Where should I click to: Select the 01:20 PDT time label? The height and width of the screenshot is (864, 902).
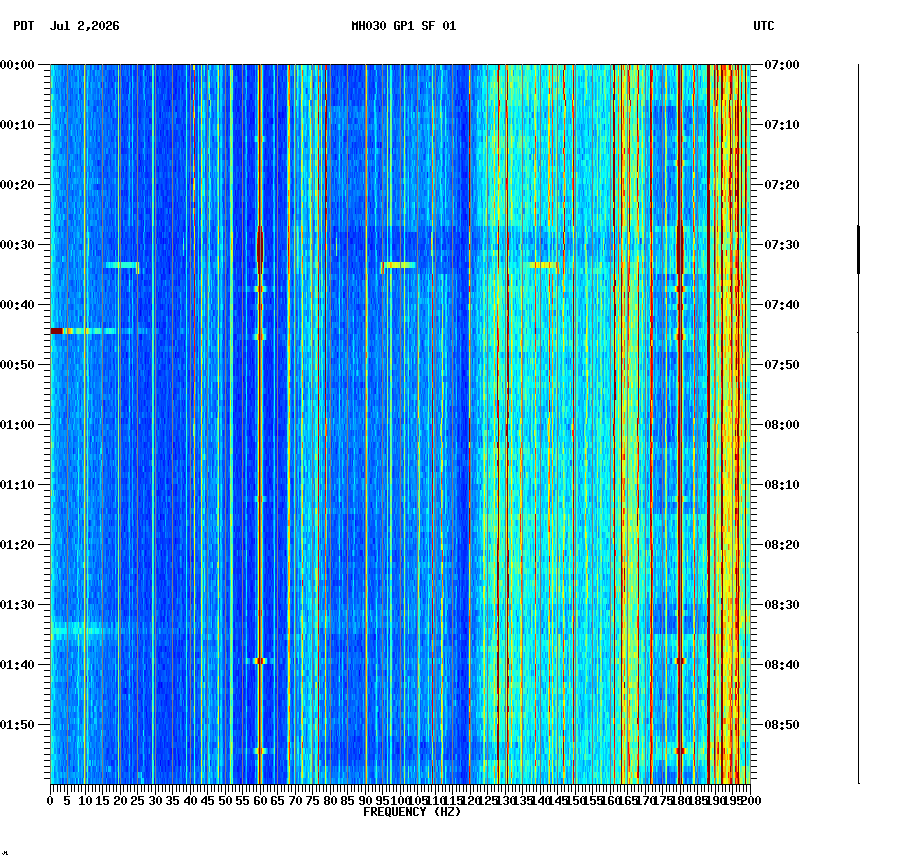[x=17, y=545]
